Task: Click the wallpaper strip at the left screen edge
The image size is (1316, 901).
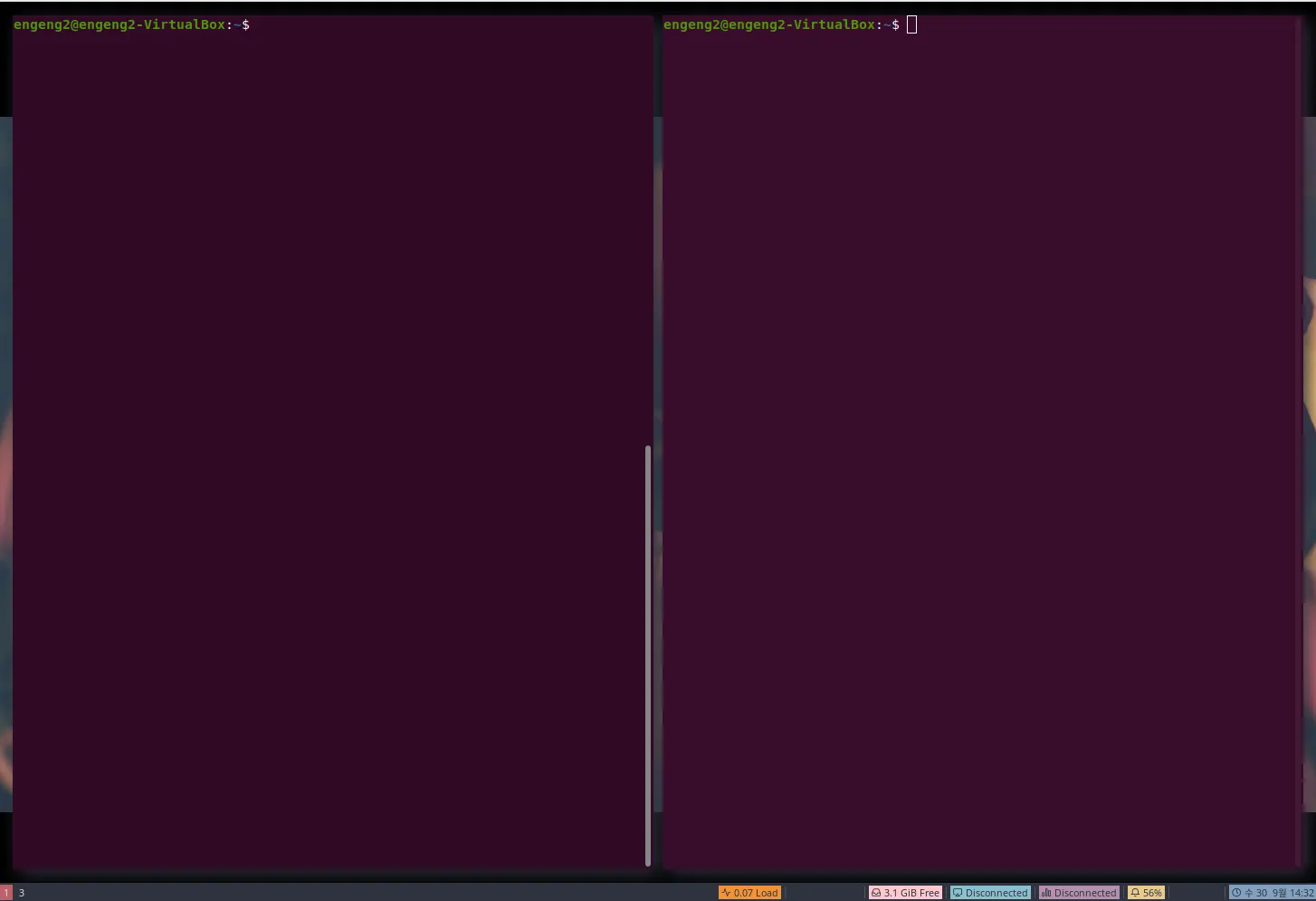Action: click(x=5, y=453)
